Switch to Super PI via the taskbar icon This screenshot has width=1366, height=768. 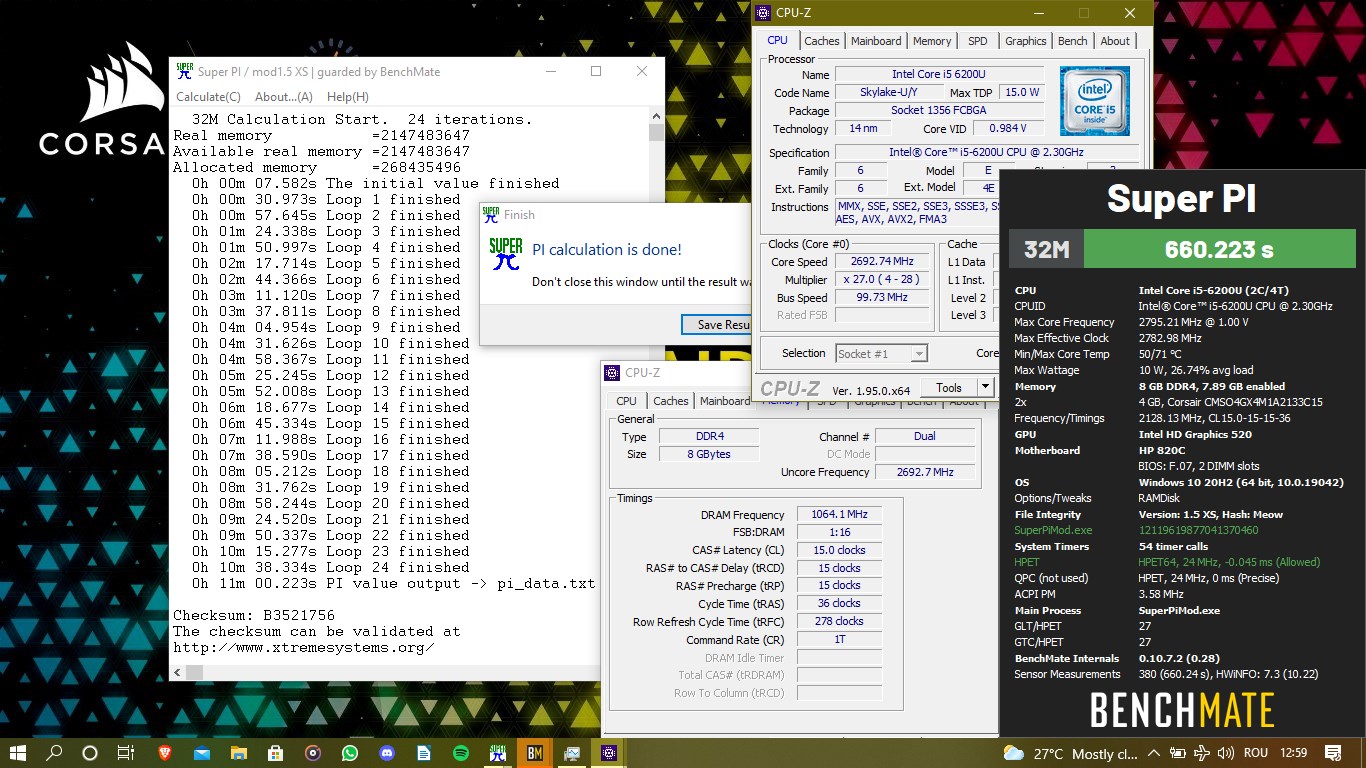tap(497, 753)
